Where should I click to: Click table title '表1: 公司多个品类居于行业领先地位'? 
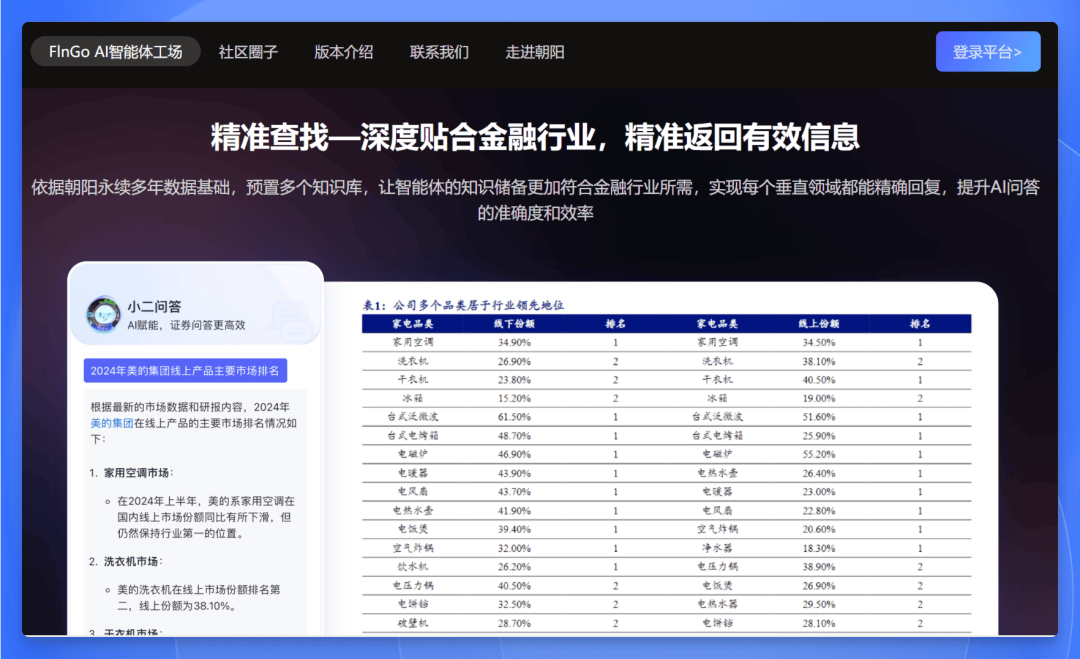[463, 305]
